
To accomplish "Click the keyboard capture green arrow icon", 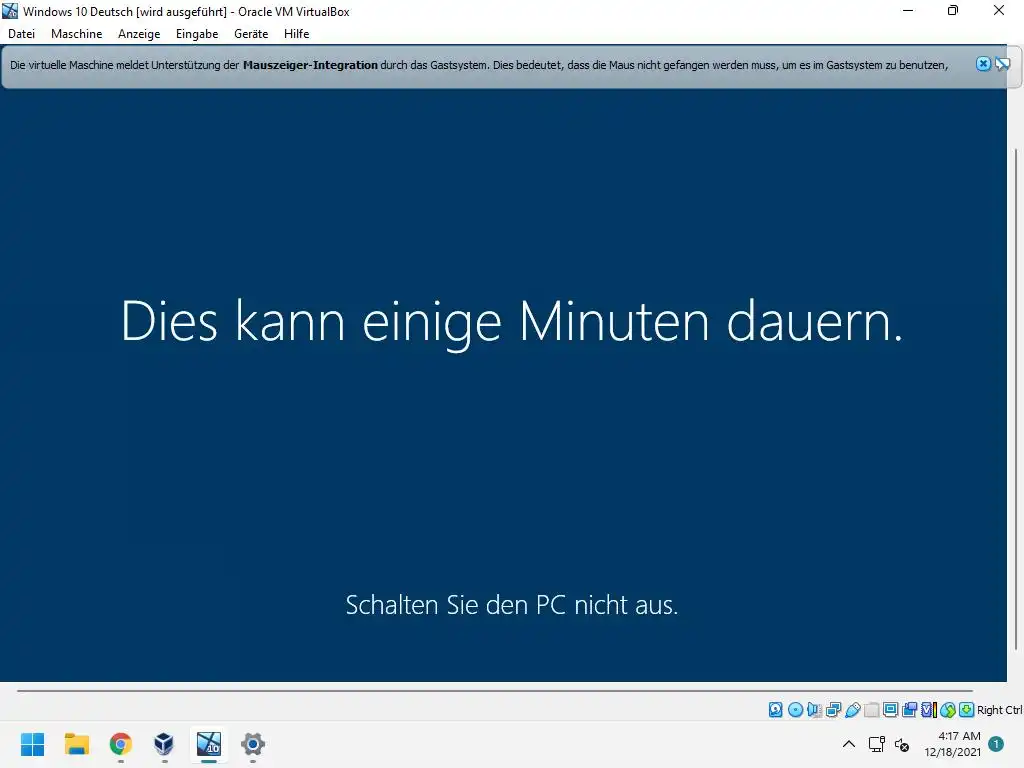I will coord(967,710).
